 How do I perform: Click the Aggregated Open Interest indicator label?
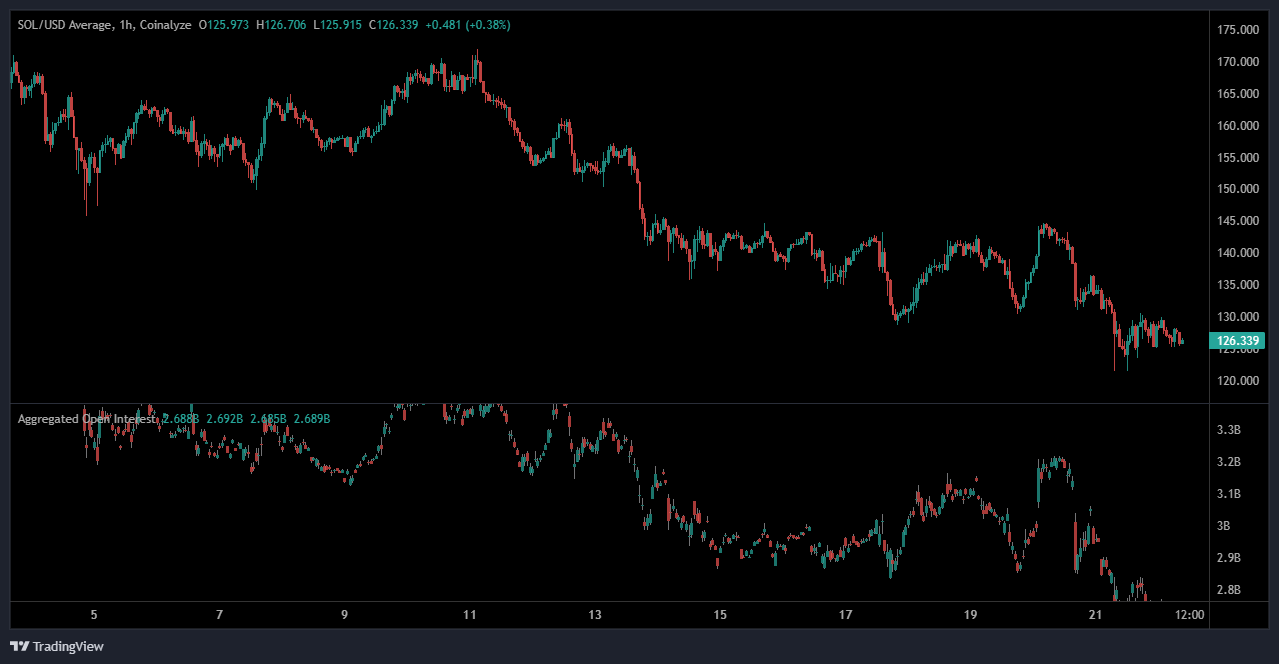click(x=87, y=419)
